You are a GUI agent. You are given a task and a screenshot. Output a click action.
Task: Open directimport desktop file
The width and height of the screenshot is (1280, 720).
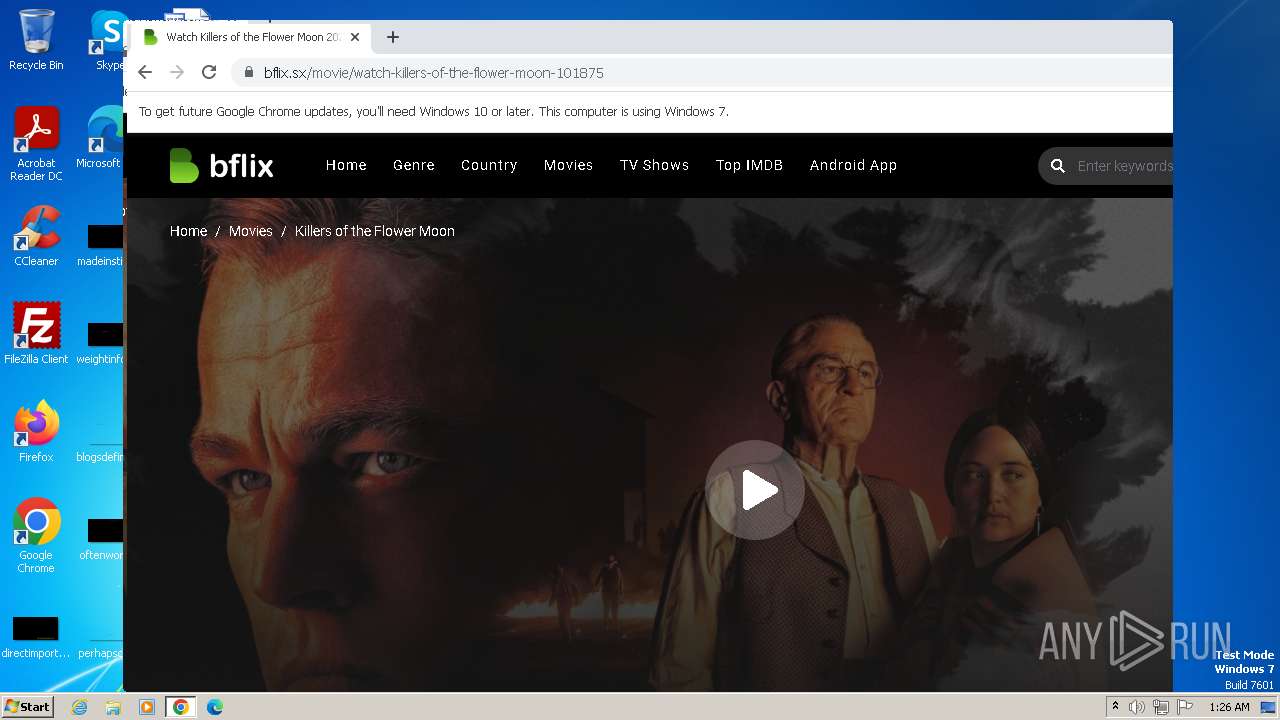pyautogui.click(x=36, y=638)
